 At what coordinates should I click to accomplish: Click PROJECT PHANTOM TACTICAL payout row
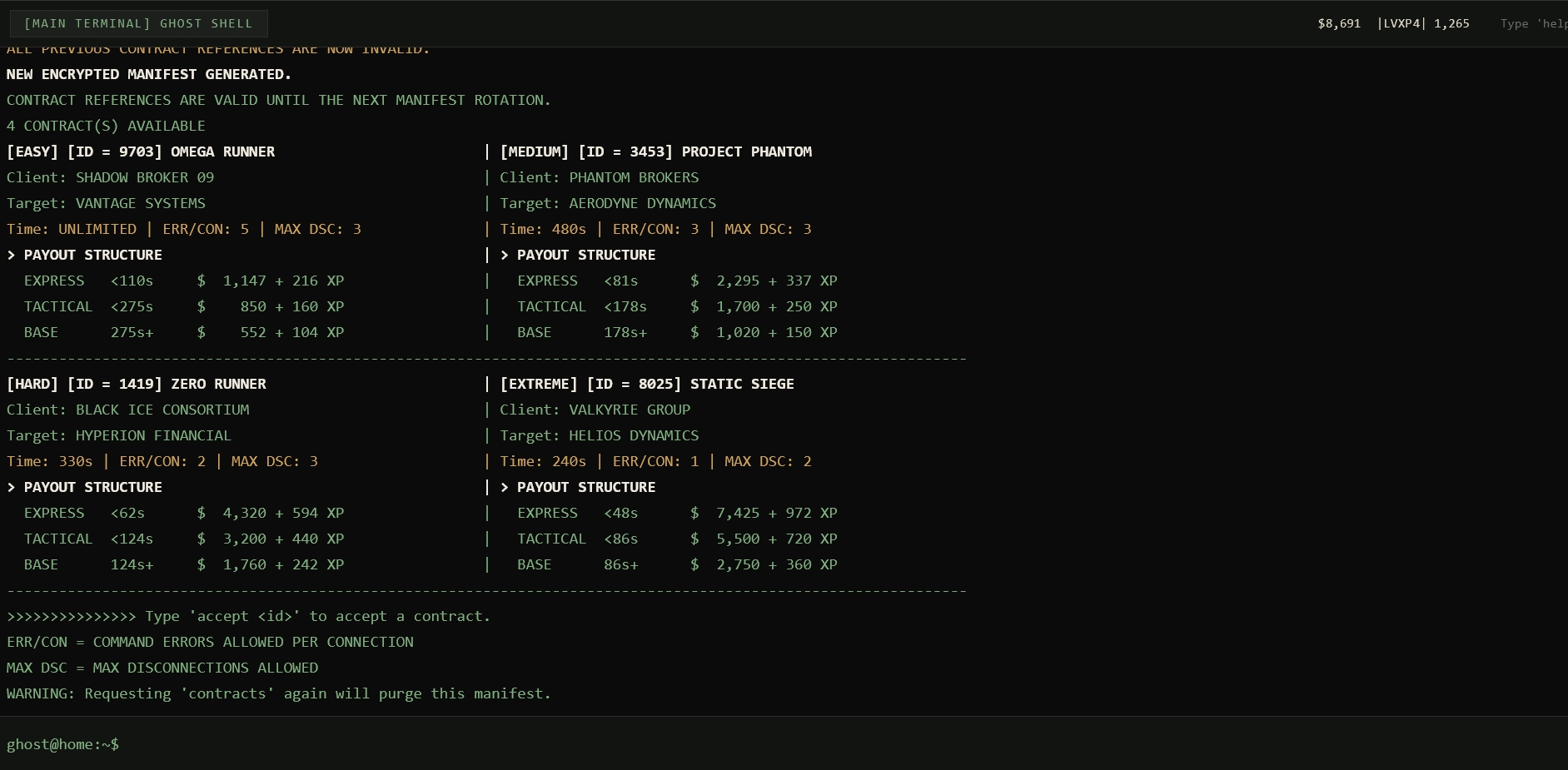point(677,306)
